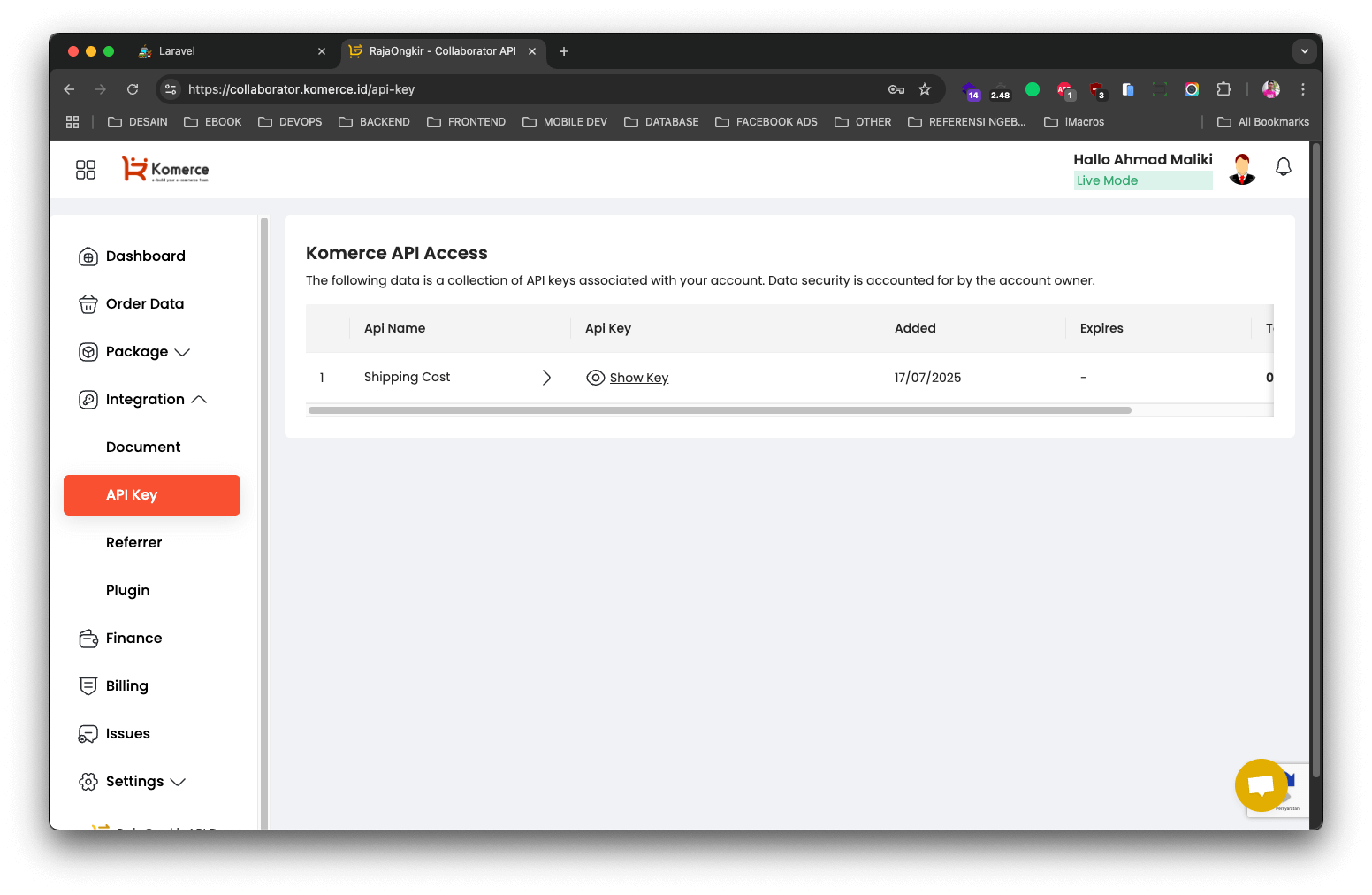This screenshot has width=1372, height=895.
Task: Close the Laravel browser tab
Action: tap(322, 51)
